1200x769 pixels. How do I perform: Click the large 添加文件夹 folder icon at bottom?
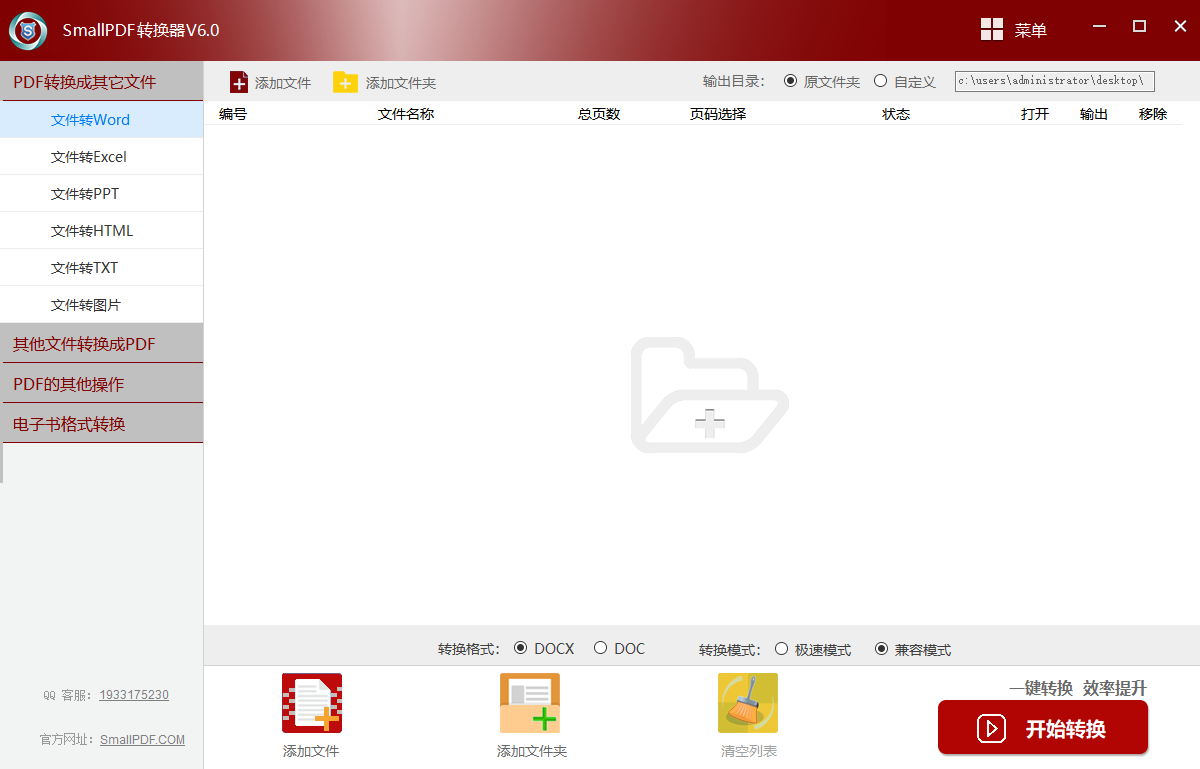(x=530, y=703)
